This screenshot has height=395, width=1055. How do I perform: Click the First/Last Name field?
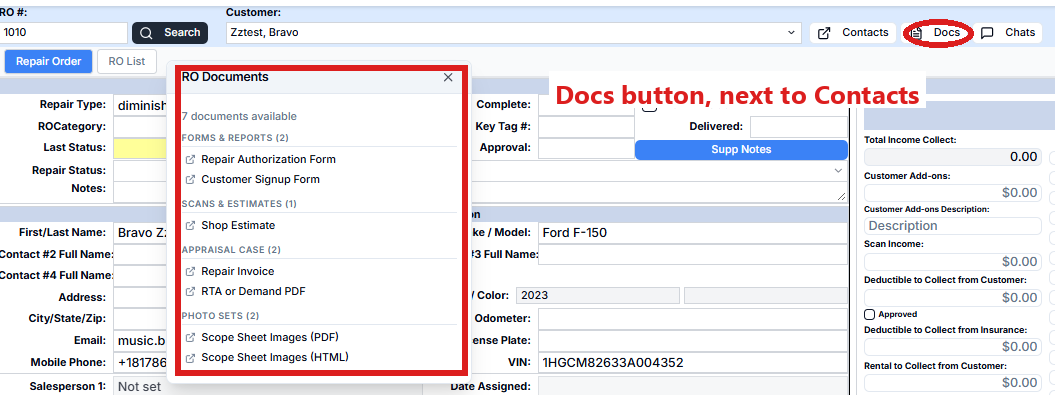[140, 233]
